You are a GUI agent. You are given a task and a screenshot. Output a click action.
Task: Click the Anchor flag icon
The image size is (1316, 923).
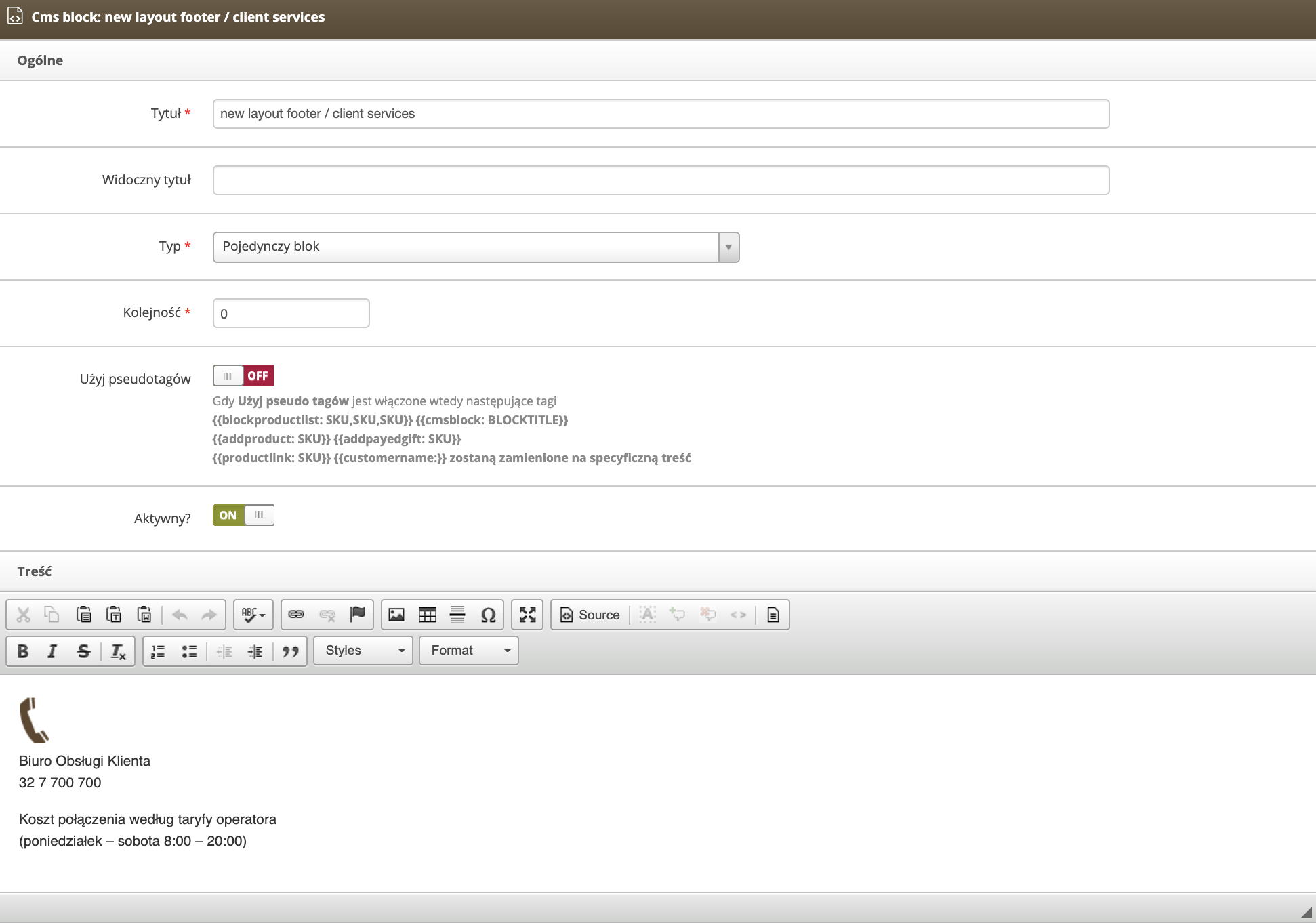click(x=357, y=615)
